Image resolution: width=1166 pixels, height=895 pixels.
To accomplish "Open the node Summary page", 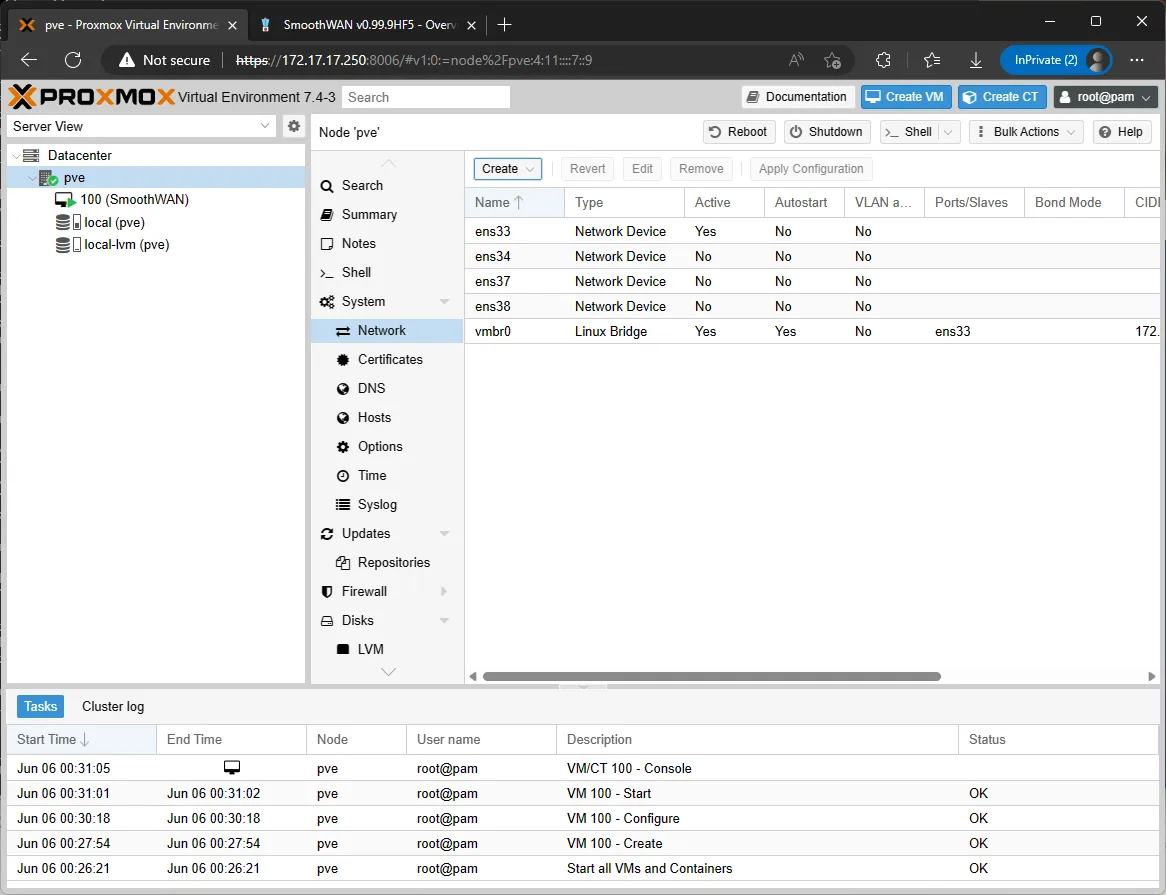I will click(387, 215).
